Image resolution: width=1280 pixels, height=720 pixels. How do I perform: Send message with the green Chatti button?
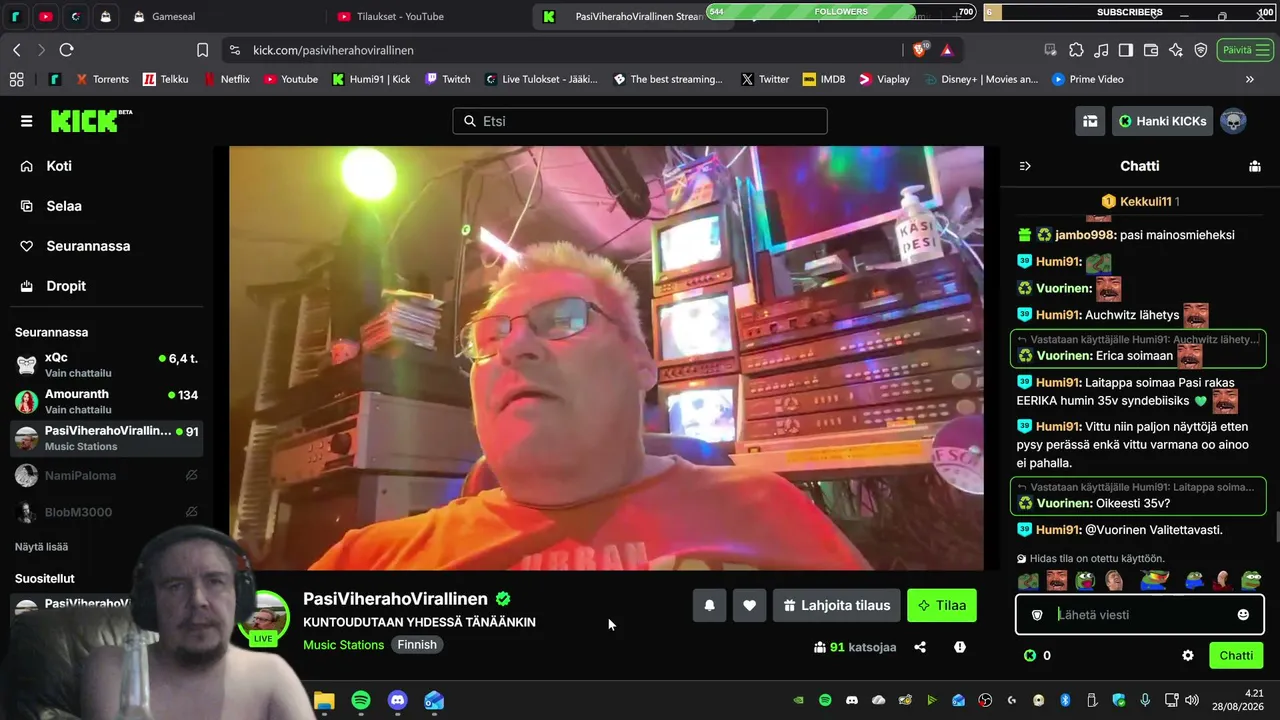point(1236,656)
